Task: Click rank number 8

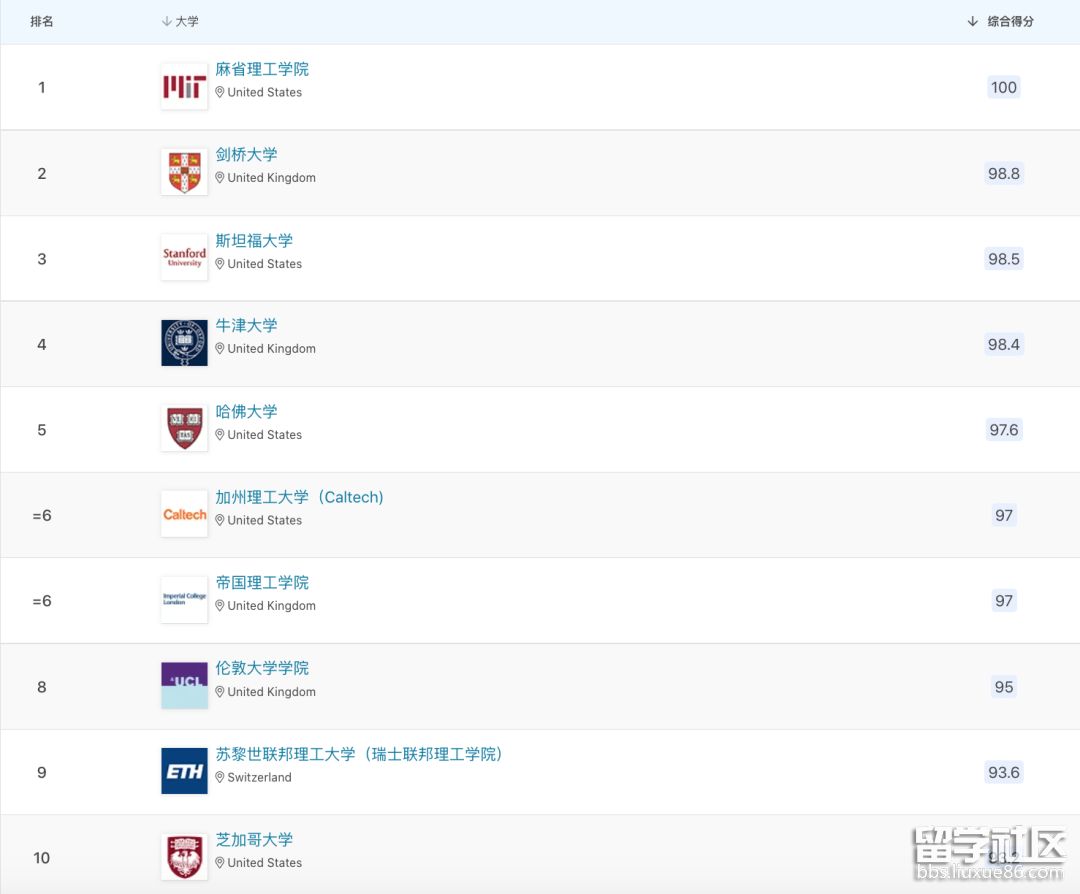Action: [42, 687]
